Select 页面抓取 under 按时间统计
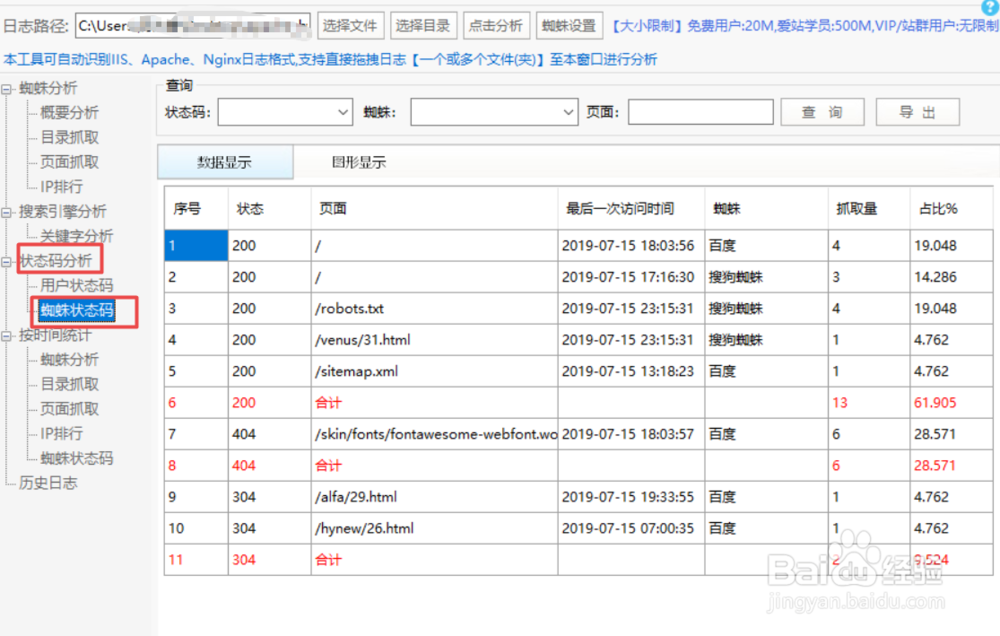The width and height of the screenshot is (1000, 636). pos(70,409)
